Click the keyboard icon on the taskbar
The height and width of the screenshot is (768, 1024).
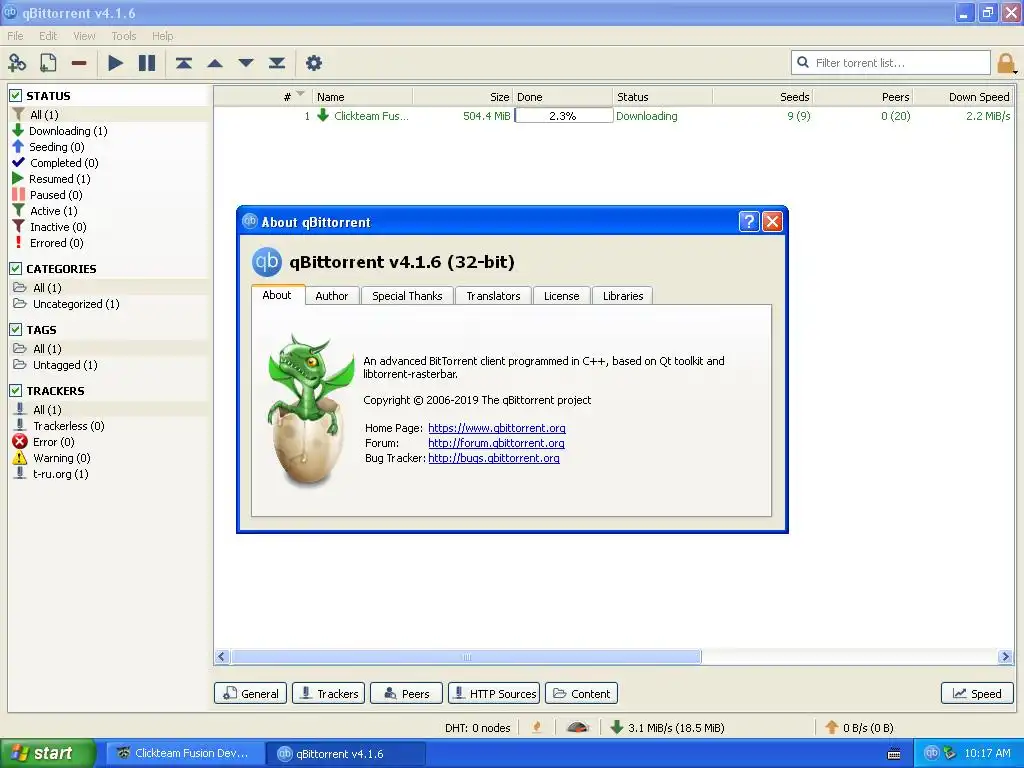(x=894, y=754)
